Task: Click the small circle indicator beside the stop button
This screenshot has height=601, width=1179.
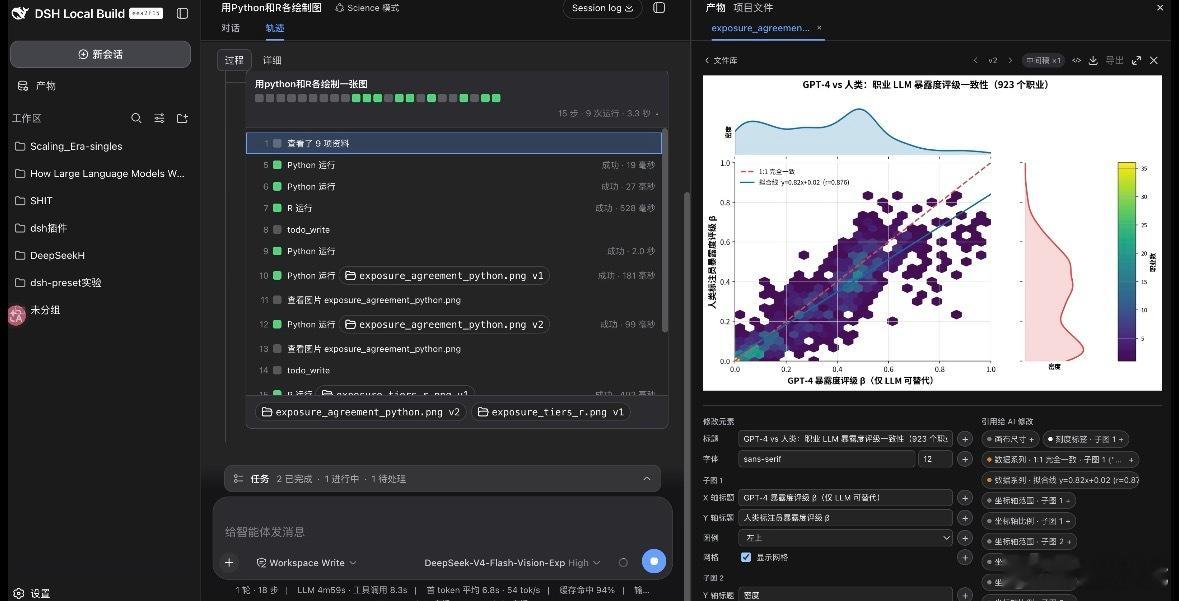Action: 623,563
